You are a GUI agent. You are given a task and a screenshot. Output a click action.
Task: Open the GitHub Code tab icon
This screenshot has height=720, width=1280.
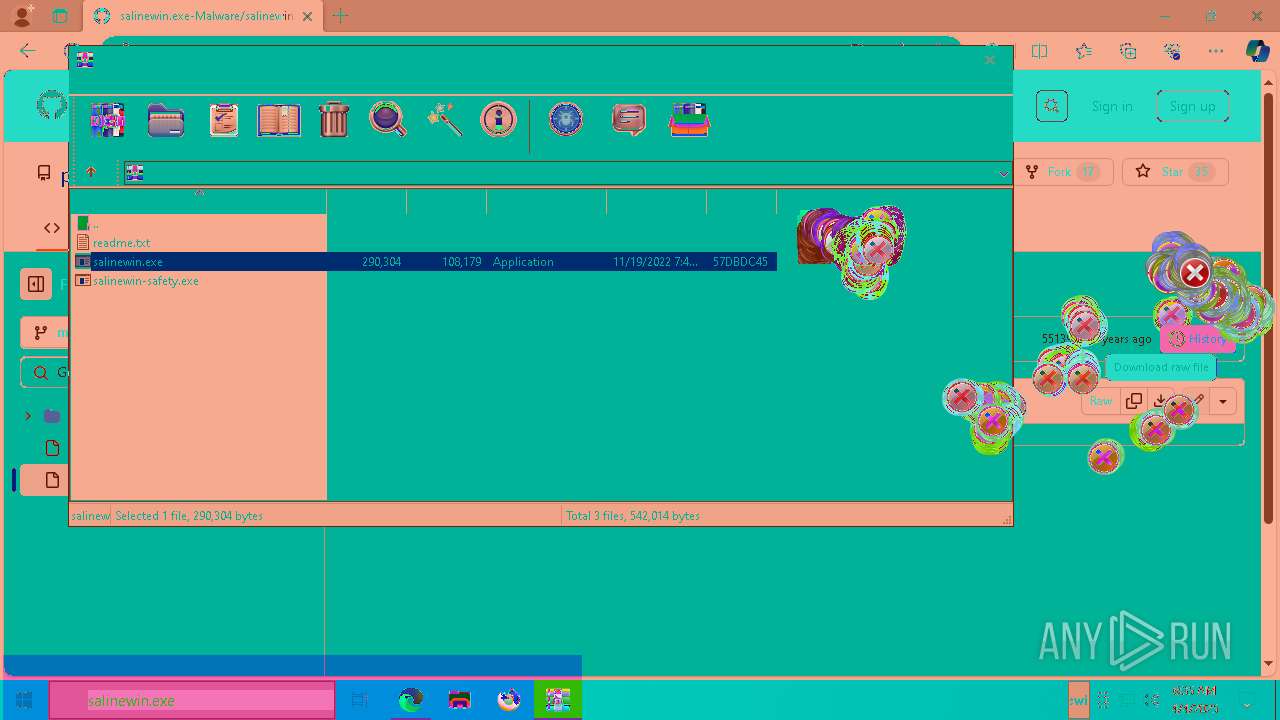tap(52, 228)
